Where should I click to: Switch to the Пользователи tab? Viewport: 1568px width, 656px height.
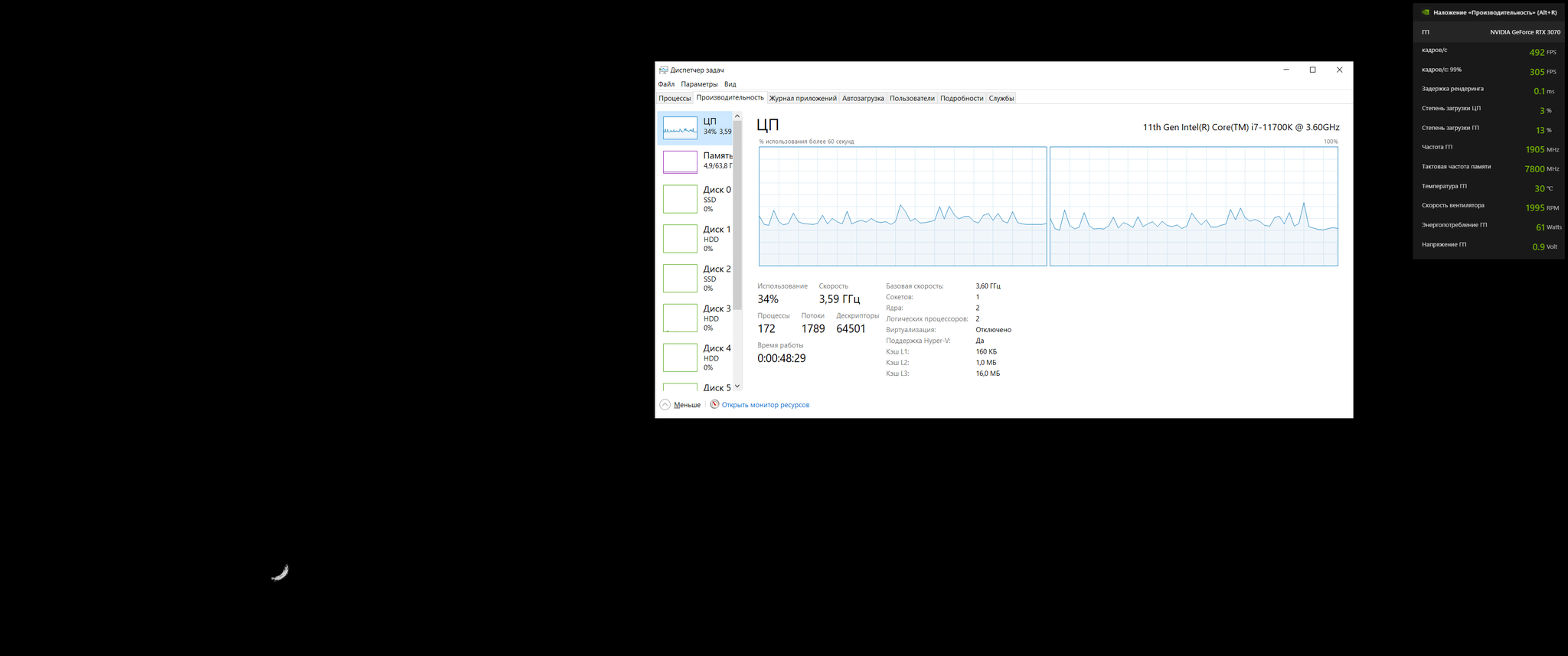pos(912,98)
